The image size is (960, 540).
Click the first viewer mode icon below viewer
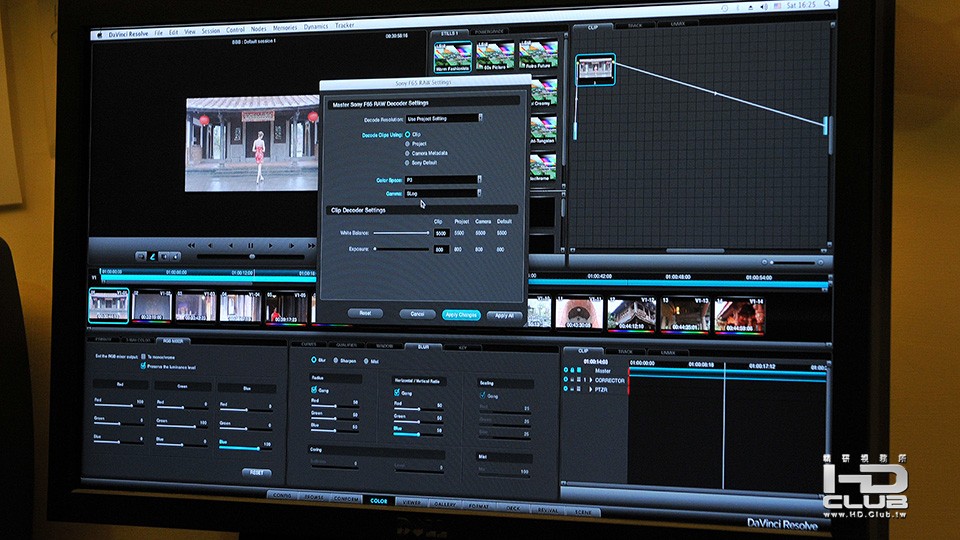[x=141, y=257]
